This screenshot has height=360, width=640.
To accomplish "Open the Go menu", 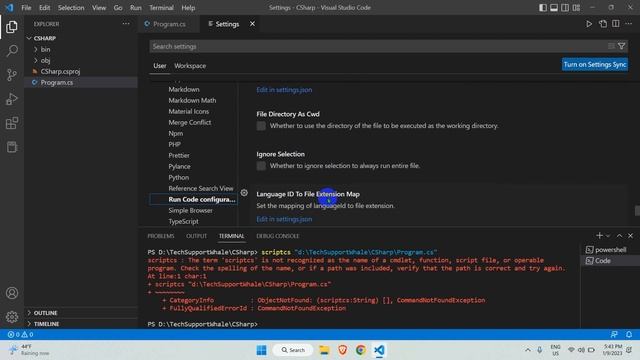I will tap(118, 8).
